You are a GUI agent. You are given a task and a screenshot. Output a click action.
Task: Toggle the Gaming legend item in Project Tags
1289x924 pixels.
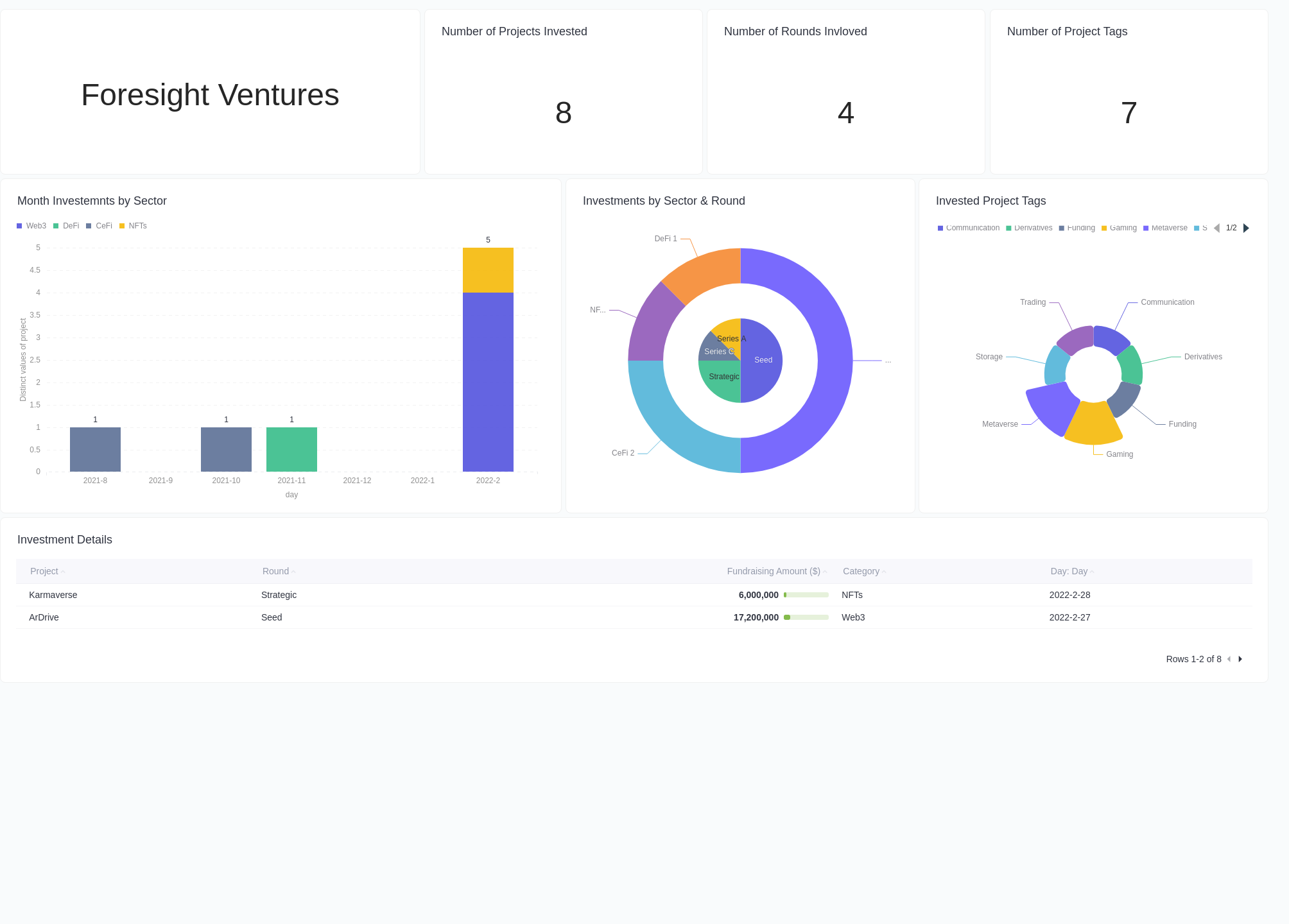[1119, 228]
